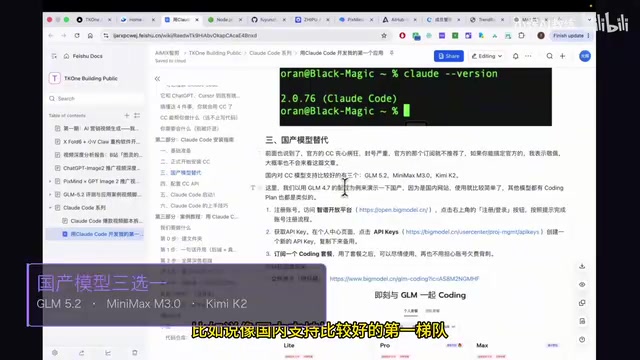Click the sidebar Search field
Image resolution: width=640 pixels, height=360 pixels.
point(96,98)
